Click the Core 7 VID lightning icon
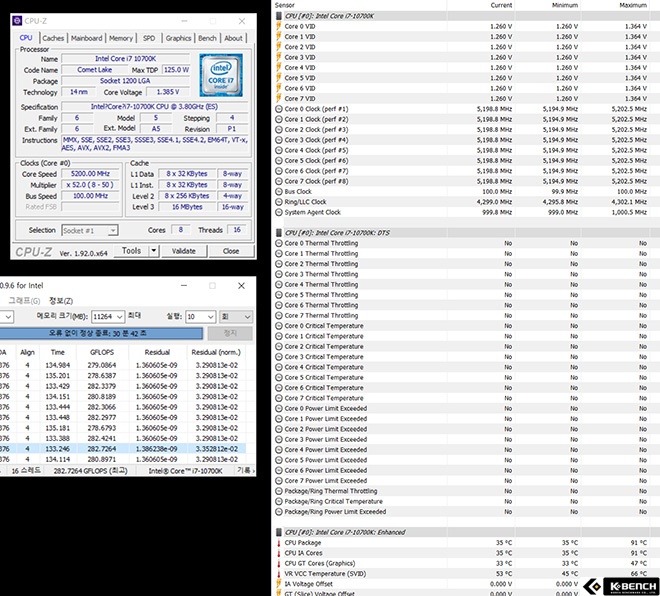Viewport: 660px width, 596px height. [279, 98]
